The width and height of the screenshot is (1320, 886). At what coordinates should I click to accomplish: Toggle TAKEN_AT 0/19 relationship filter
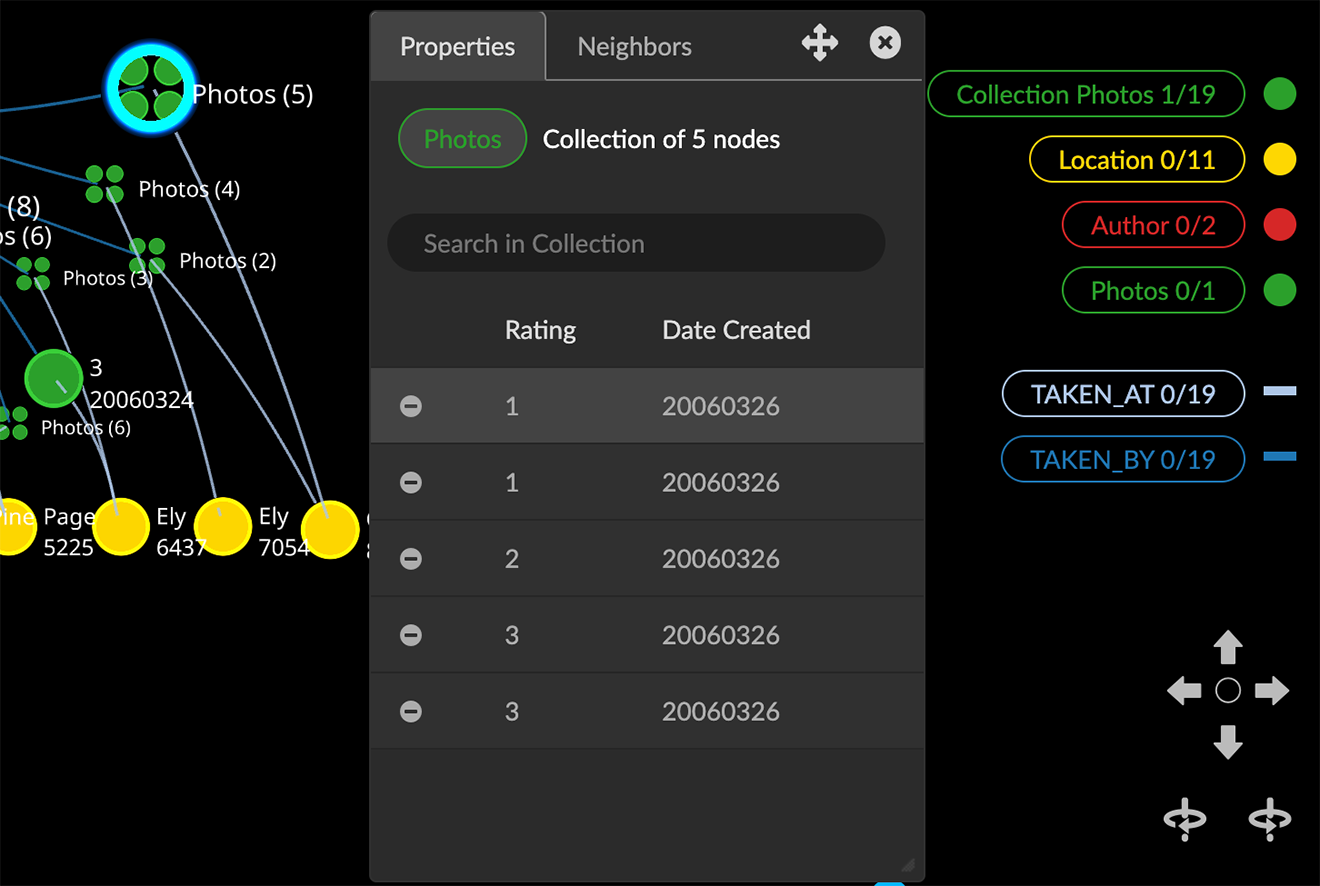click(1122, 395)
